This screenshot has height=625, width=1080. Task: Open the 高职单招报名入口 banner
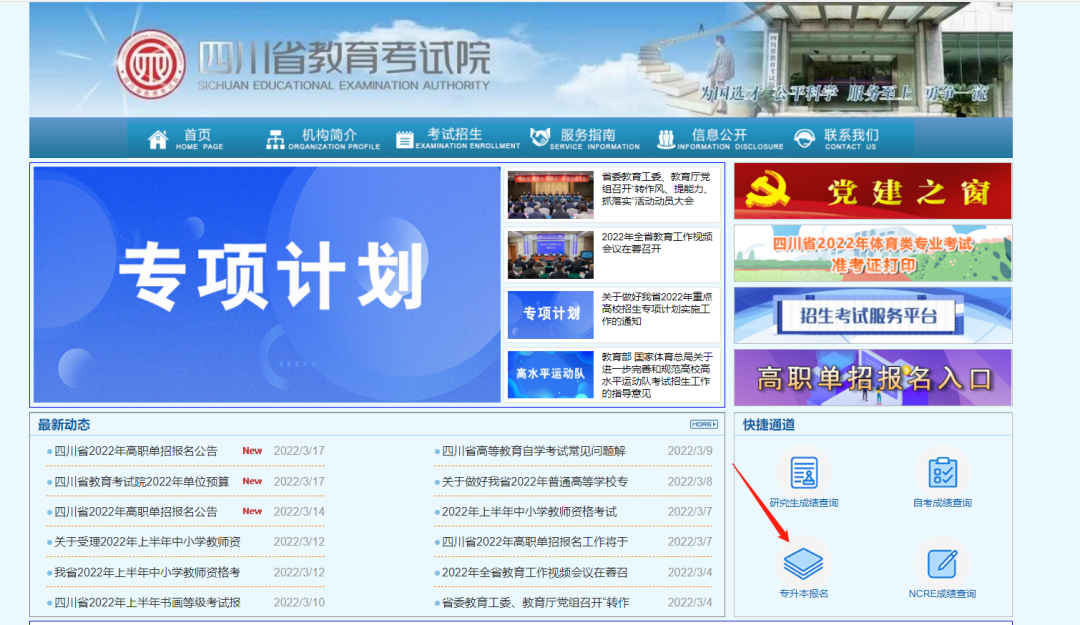tap(873, 378)
